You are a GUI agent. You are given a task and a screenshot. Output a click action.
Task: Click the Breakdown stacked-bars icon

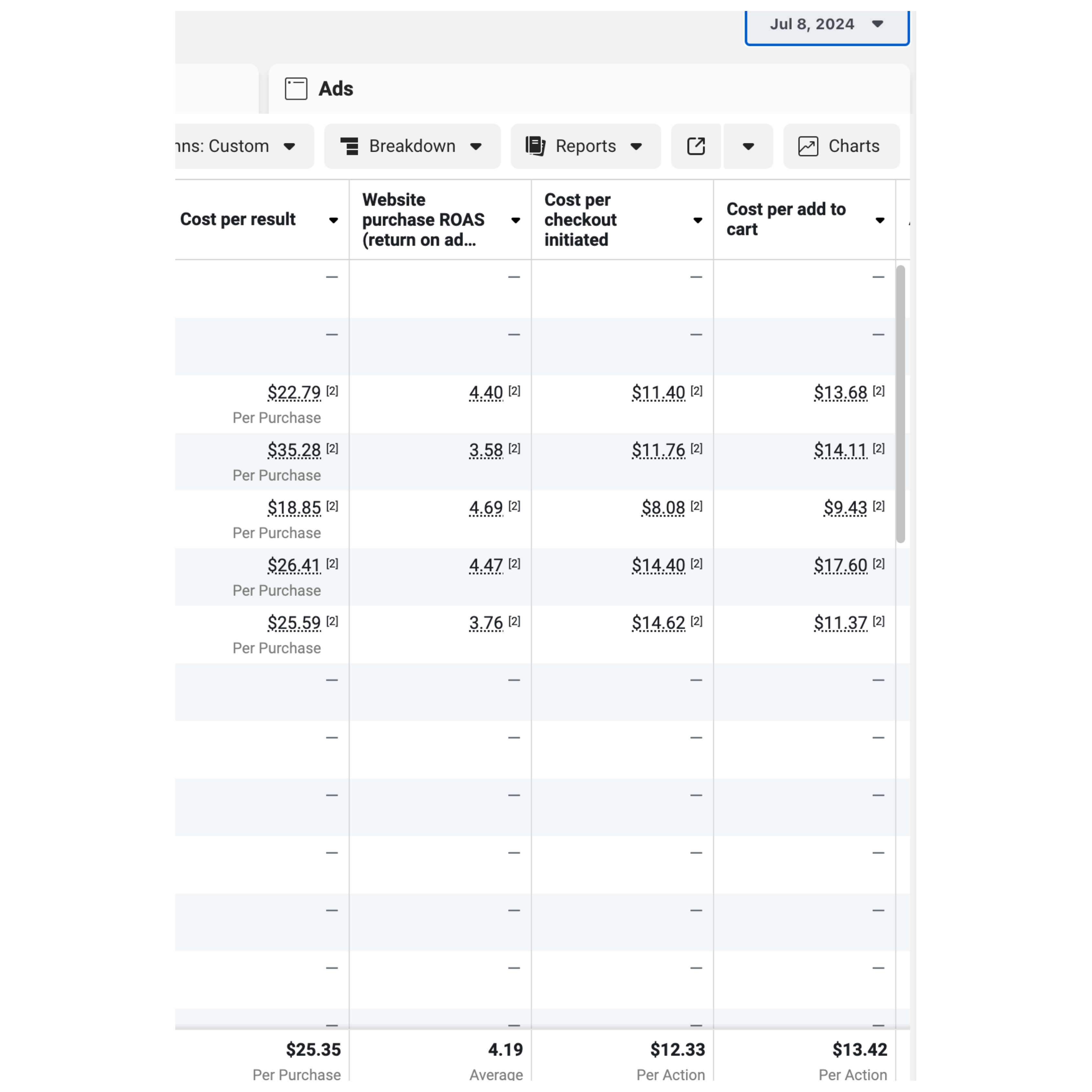[x=349, y=146]
